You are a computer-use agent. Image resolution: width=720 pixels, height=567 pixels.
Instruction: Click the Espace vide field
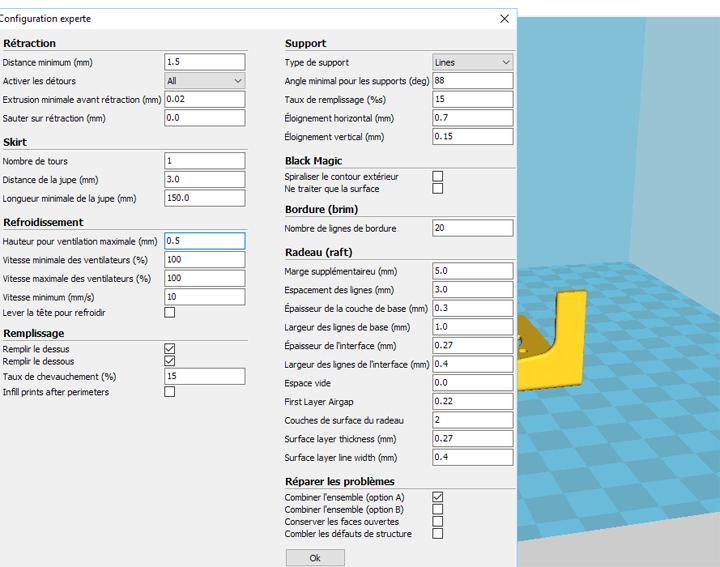click(x=472, y=382)
